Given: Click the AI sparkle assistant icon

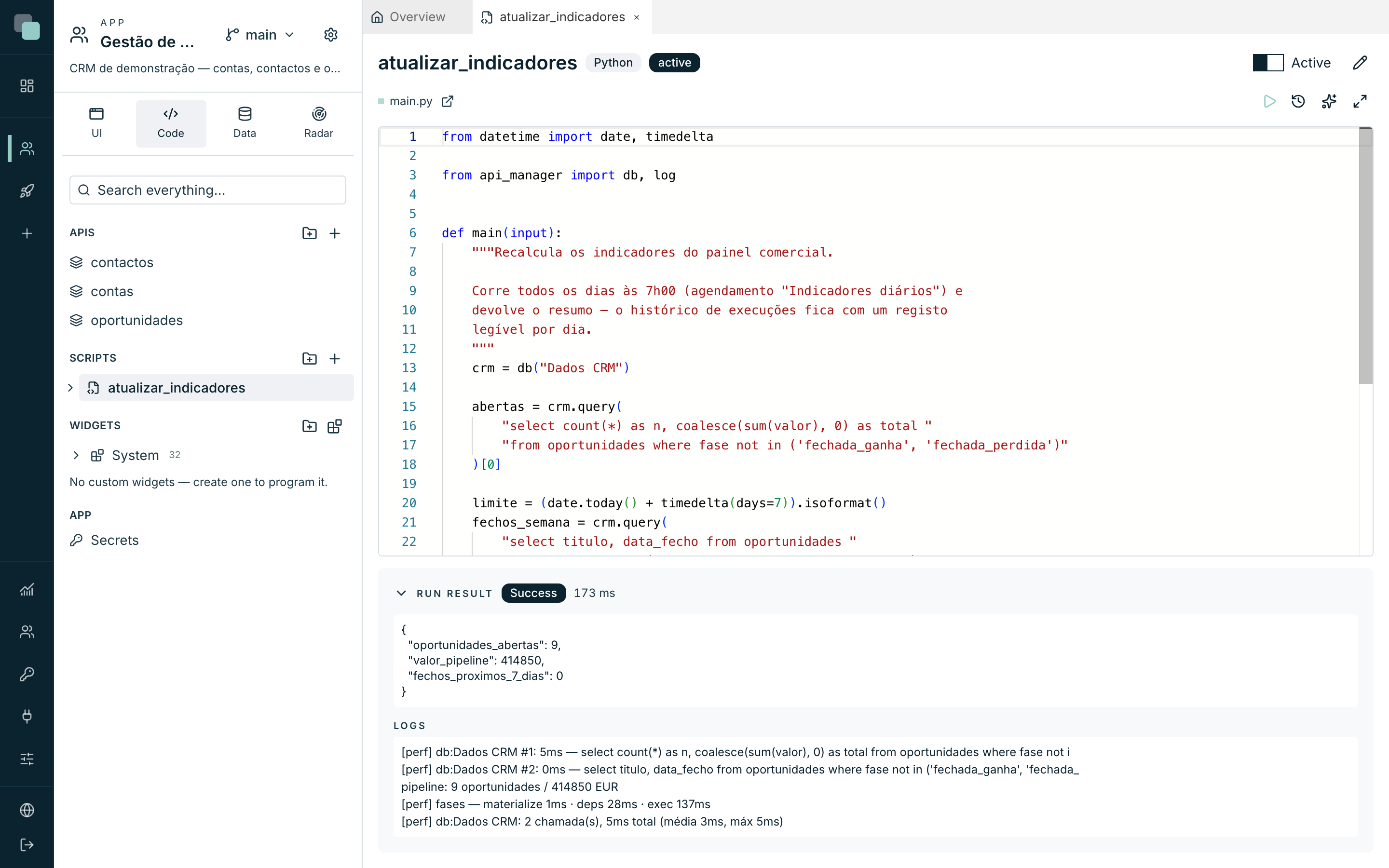Looking at the screenshot, I should tap(1329, 102).
